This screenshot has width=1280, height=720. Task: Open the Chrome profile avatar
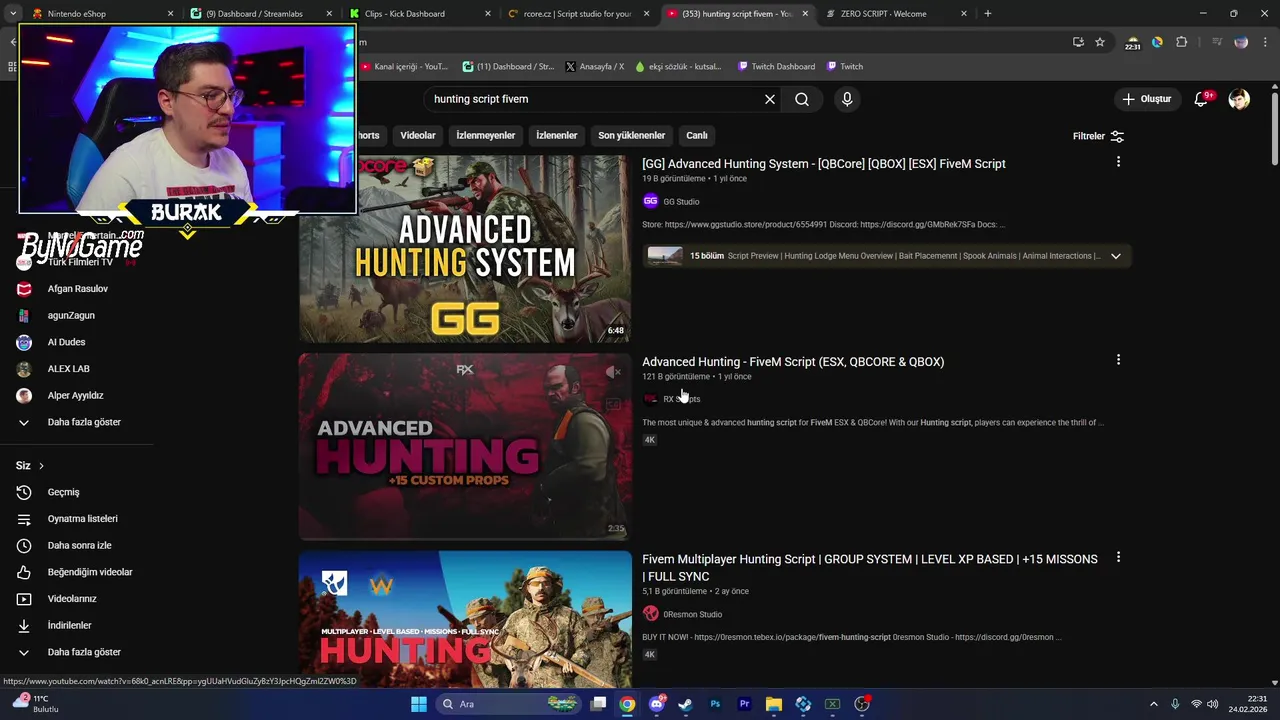click(x=1241, y=42)
